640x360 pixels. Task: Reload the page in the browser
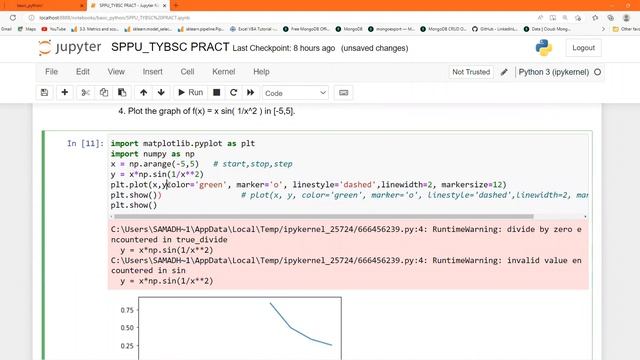tap(13, 18)
